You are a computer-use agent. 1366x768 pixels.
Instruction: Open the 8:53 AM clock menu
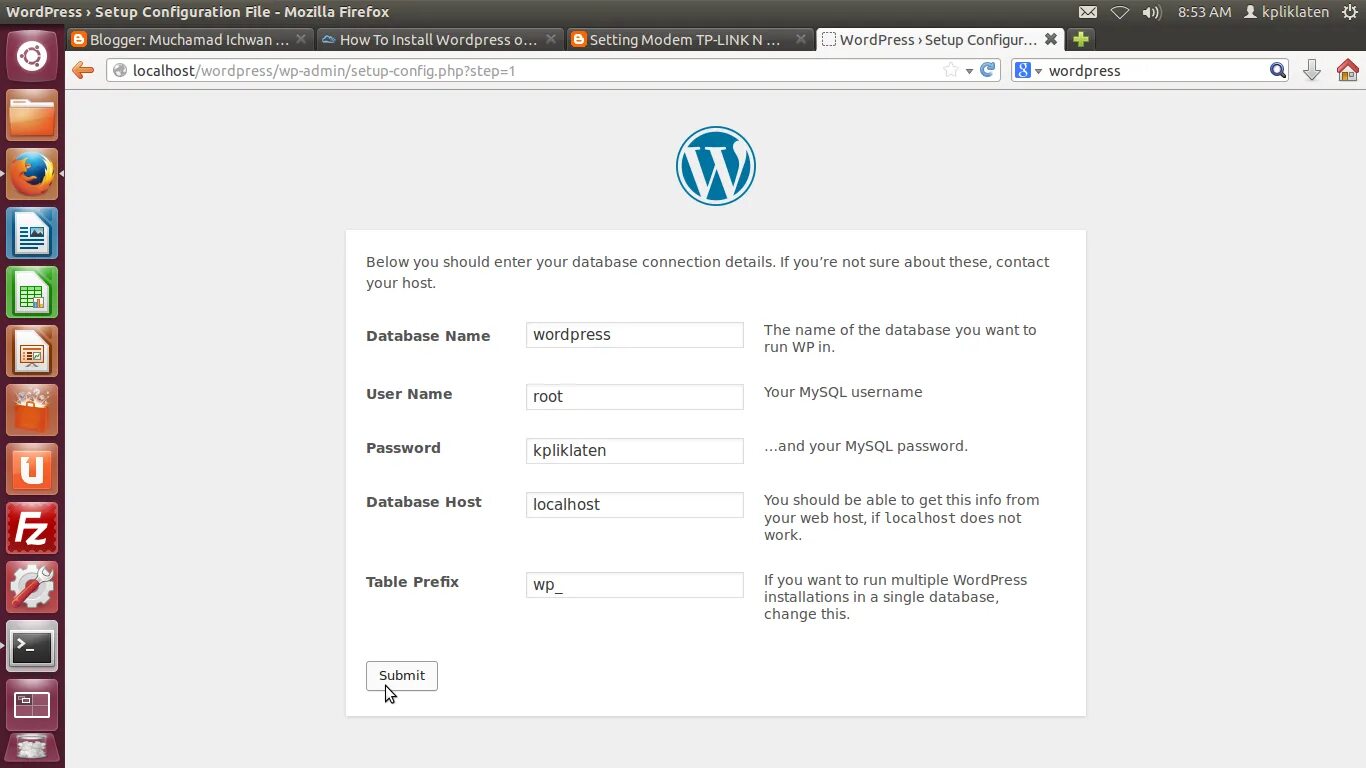click(1204, 12)
